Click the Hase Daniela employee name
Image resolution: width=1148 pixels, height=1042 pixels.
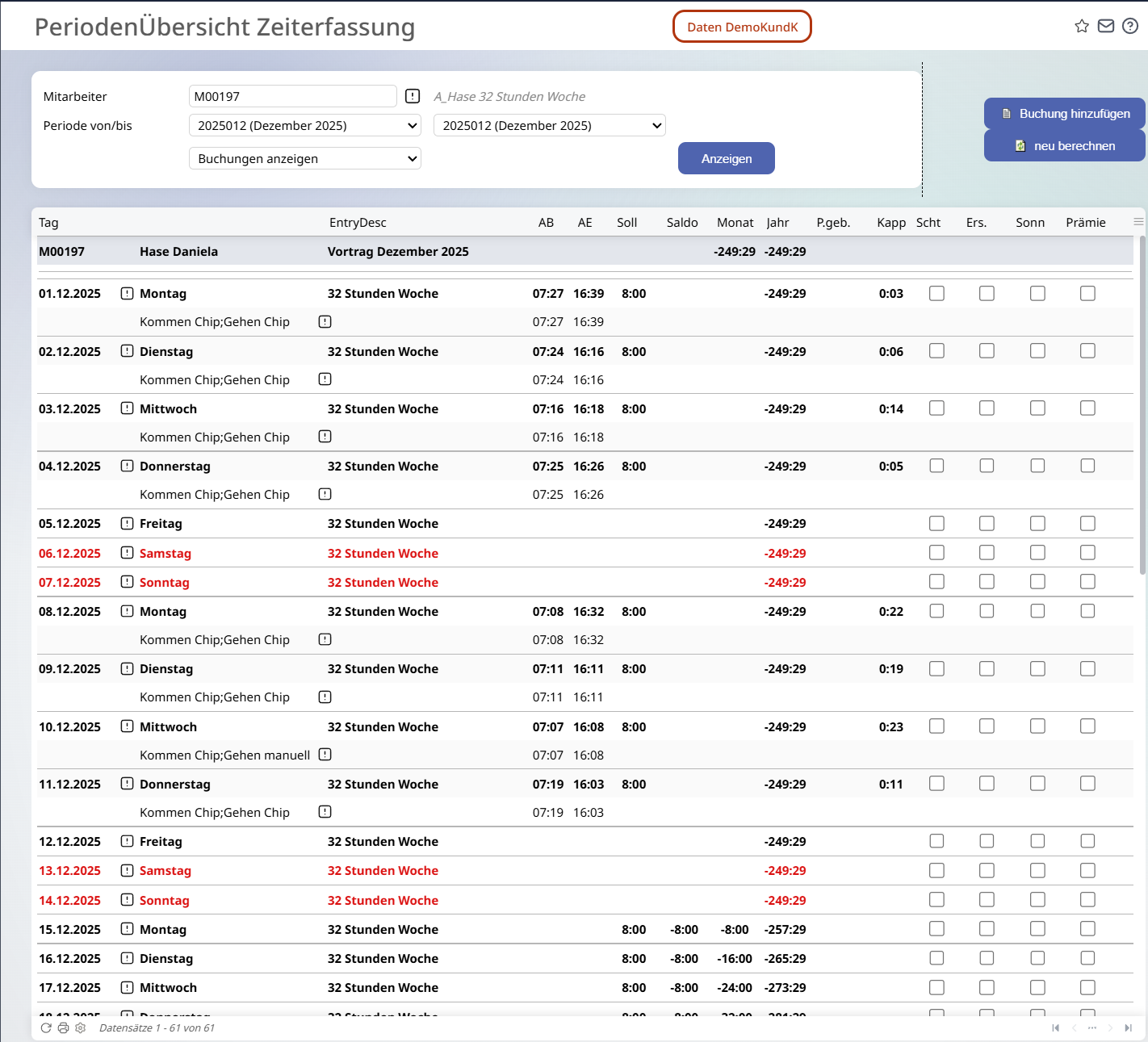click(x=178, y=251)
